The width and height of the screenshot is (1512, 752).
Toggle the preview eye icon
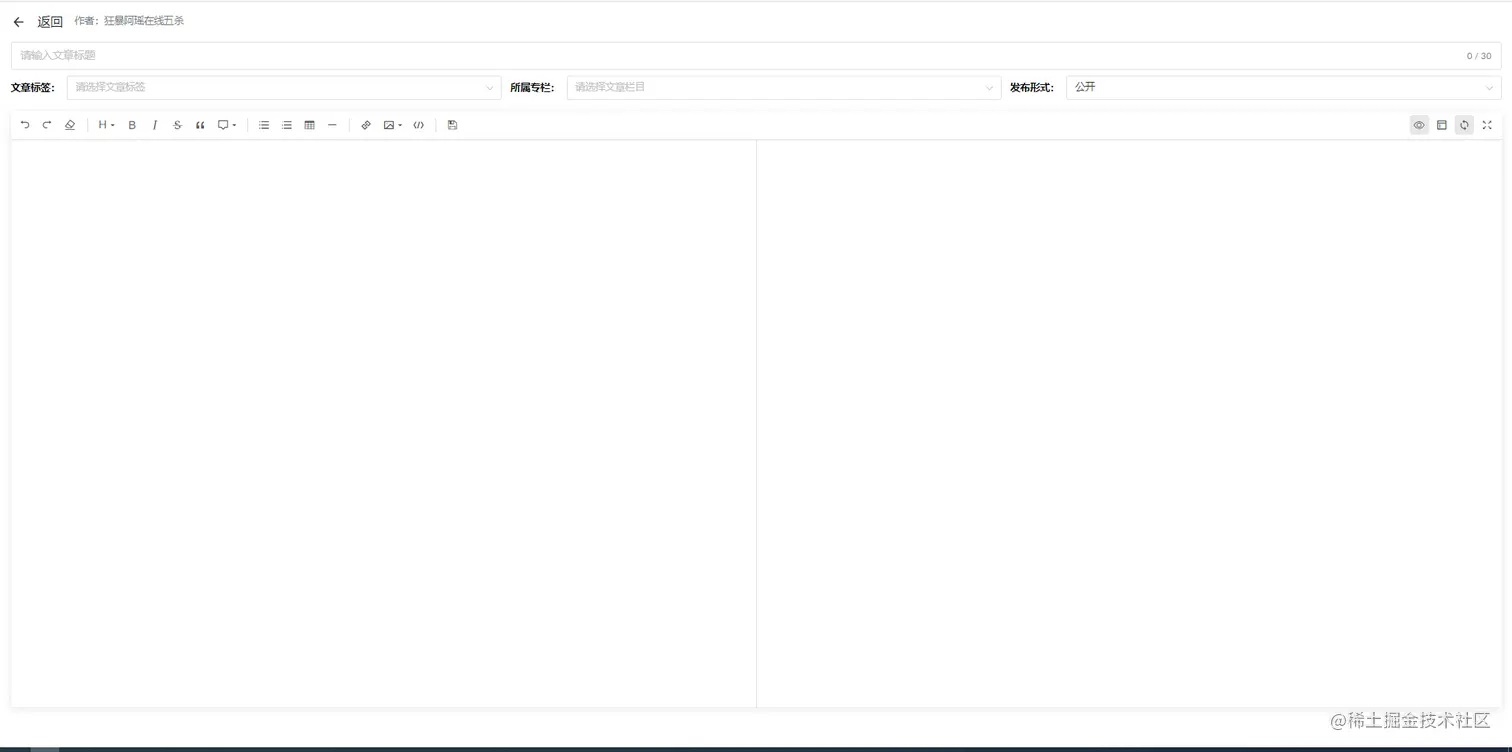click(1419, 125)
